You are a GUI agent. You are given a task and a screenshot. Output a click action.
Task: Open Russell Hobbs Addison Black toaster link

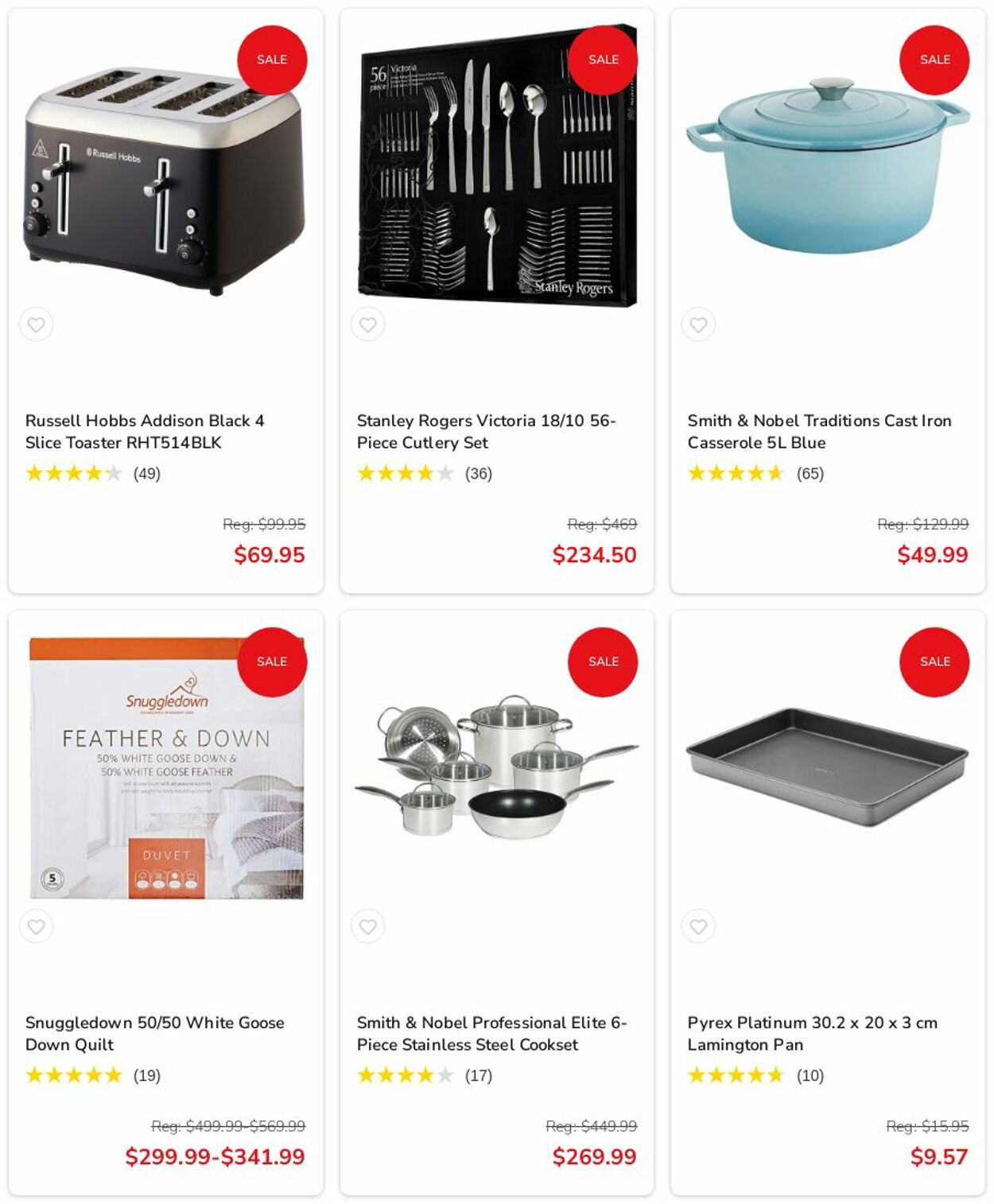(145, 432)
